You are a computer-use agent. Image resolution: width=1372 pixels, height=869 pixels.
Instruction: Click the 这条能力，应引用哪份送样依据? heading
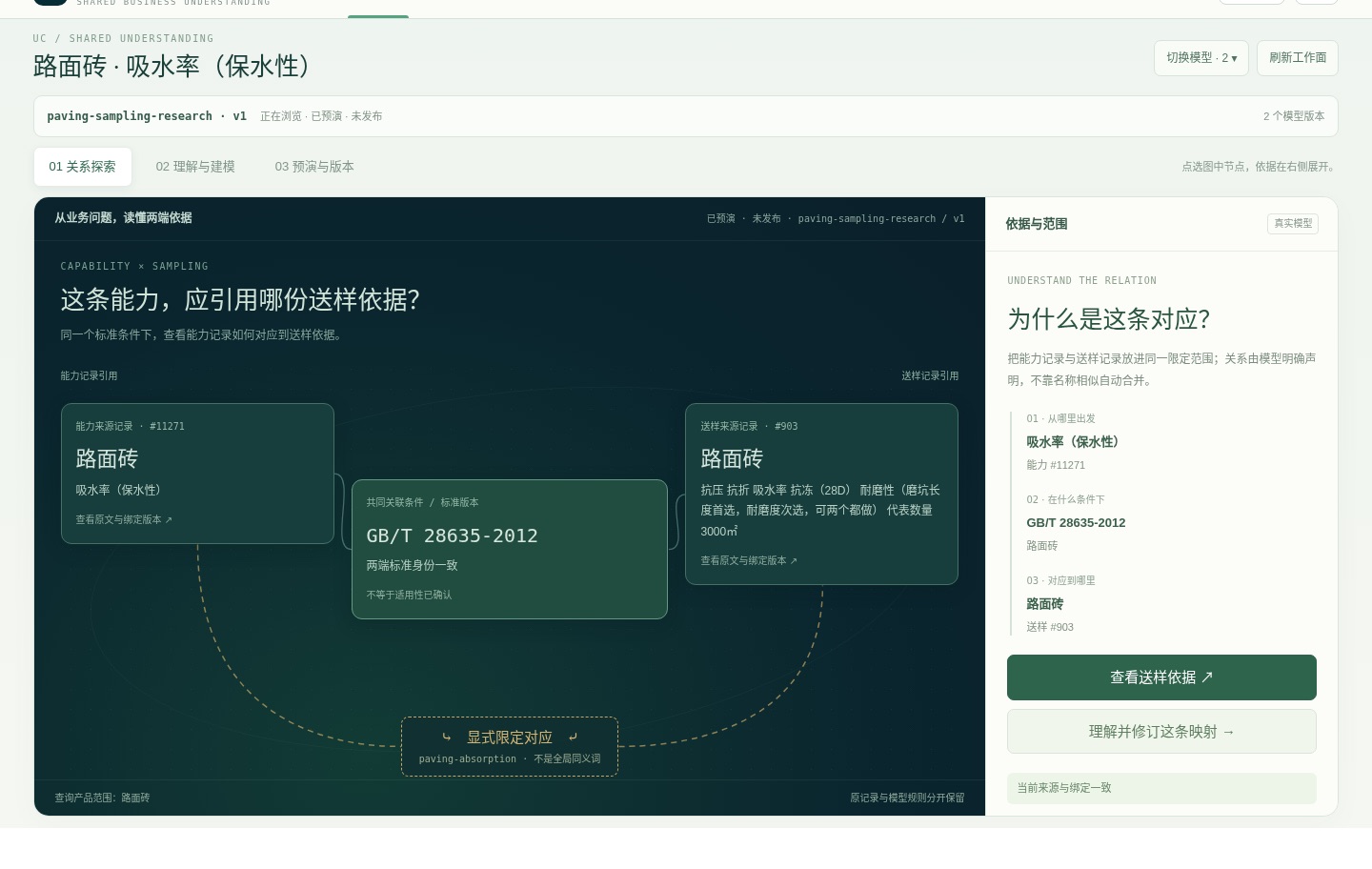click(x=240, y=300)
